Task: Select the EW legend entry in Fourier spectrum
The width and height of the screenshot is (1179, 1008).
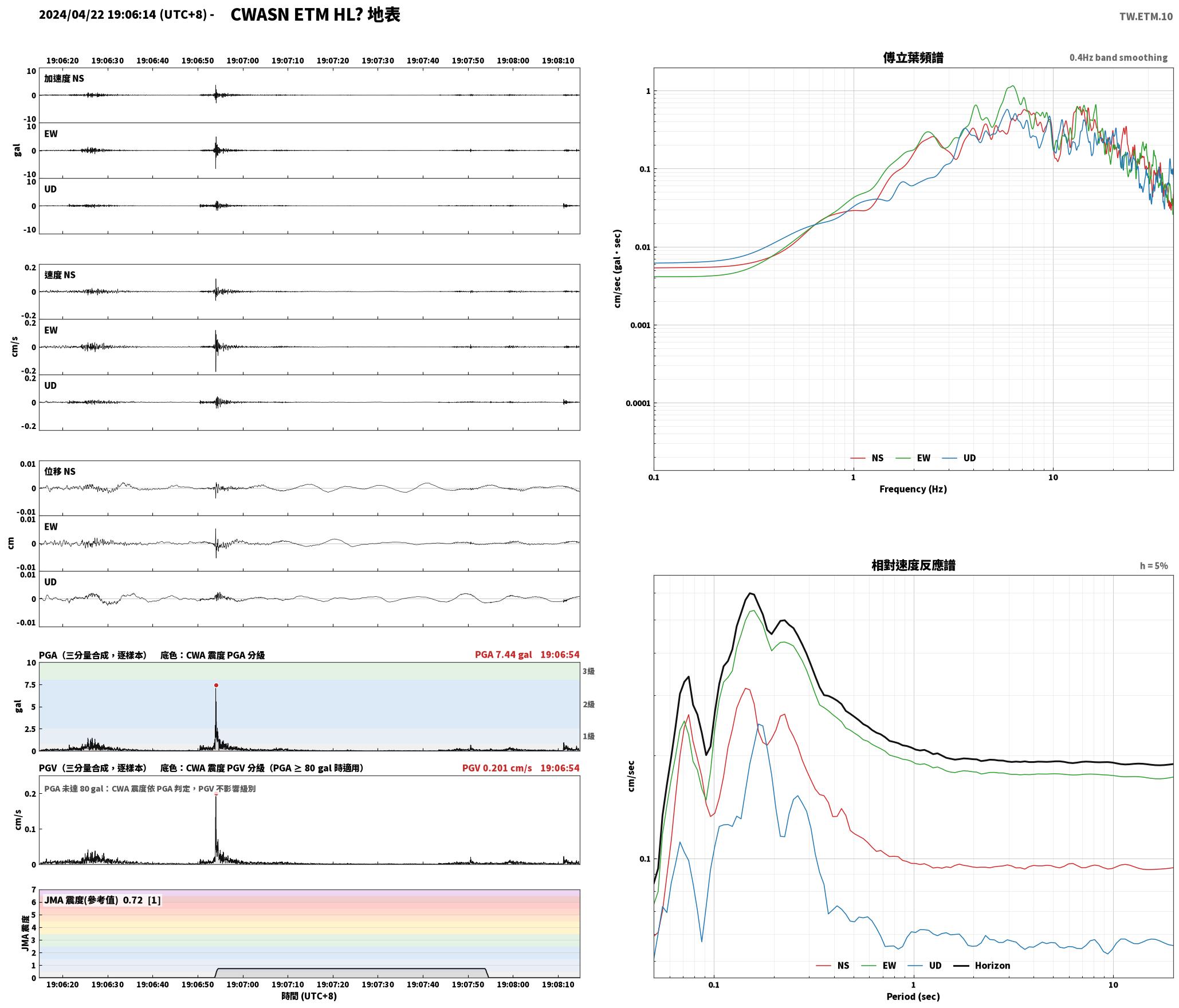Action: (x=913, y=458)
